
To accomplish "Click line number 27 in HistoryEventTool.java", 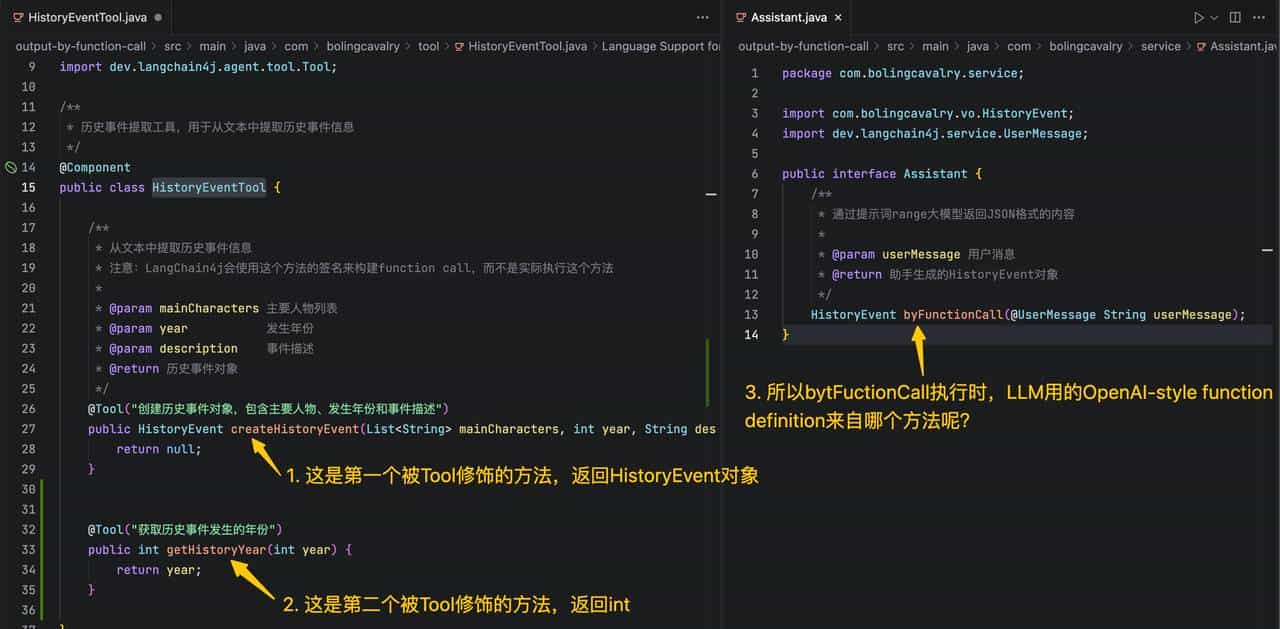I will pos(29,428).
